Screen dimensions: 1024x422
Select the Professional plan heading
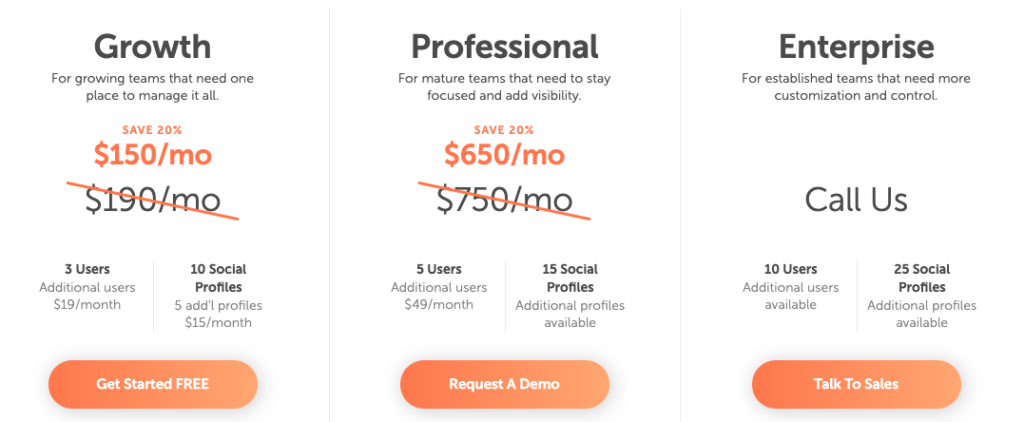505,46
